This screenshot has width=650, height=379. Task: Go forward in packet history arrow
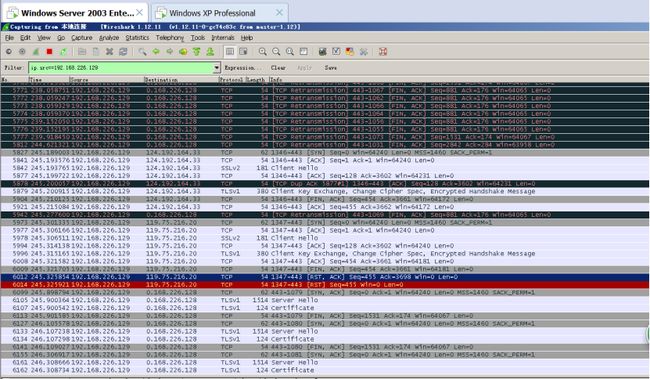(x=170, y=52)
